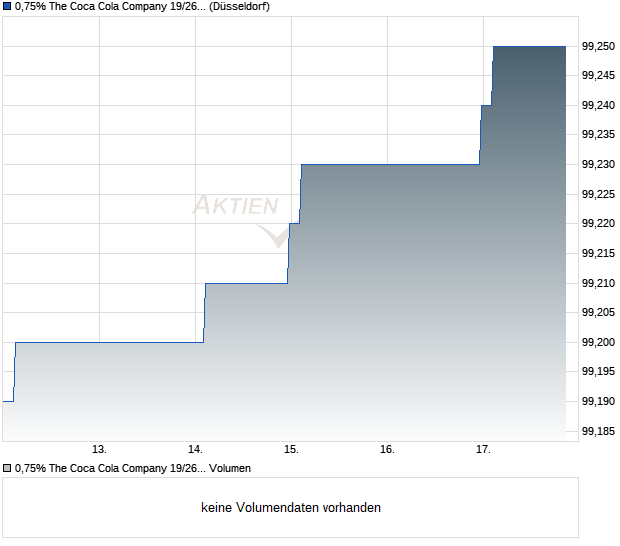Screen dimensions: 620x546
Task: Select the chart title '0,75% The Coca Cola Company 19/26... (Düsseldorf)'
Action: pyautogui.click(x=142, y=7)
